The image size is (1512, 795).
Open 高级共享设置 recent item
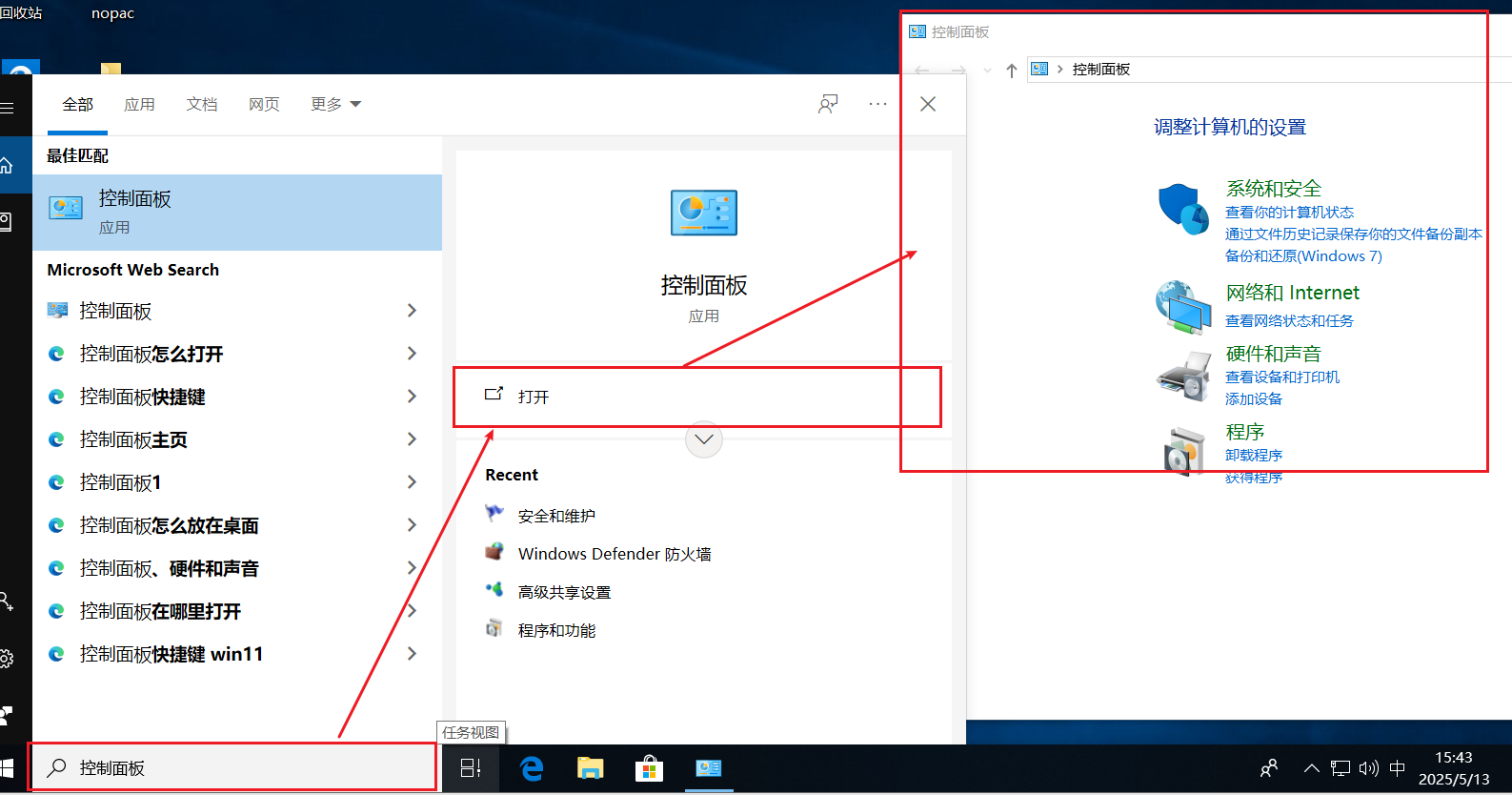coord(564,592)
